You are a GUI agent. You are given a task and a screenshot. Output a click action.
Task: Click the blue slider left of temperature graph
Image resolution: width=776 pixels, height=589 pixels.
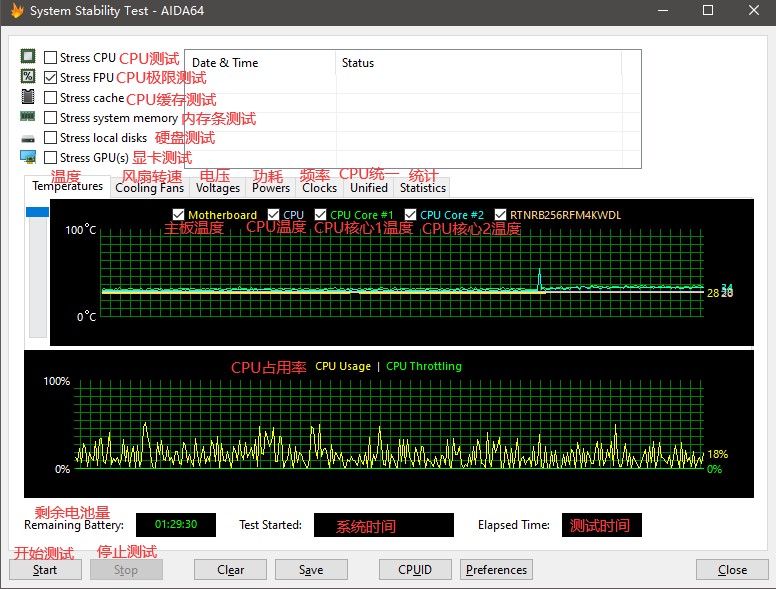pyautogui.click(x=38, y=212)
